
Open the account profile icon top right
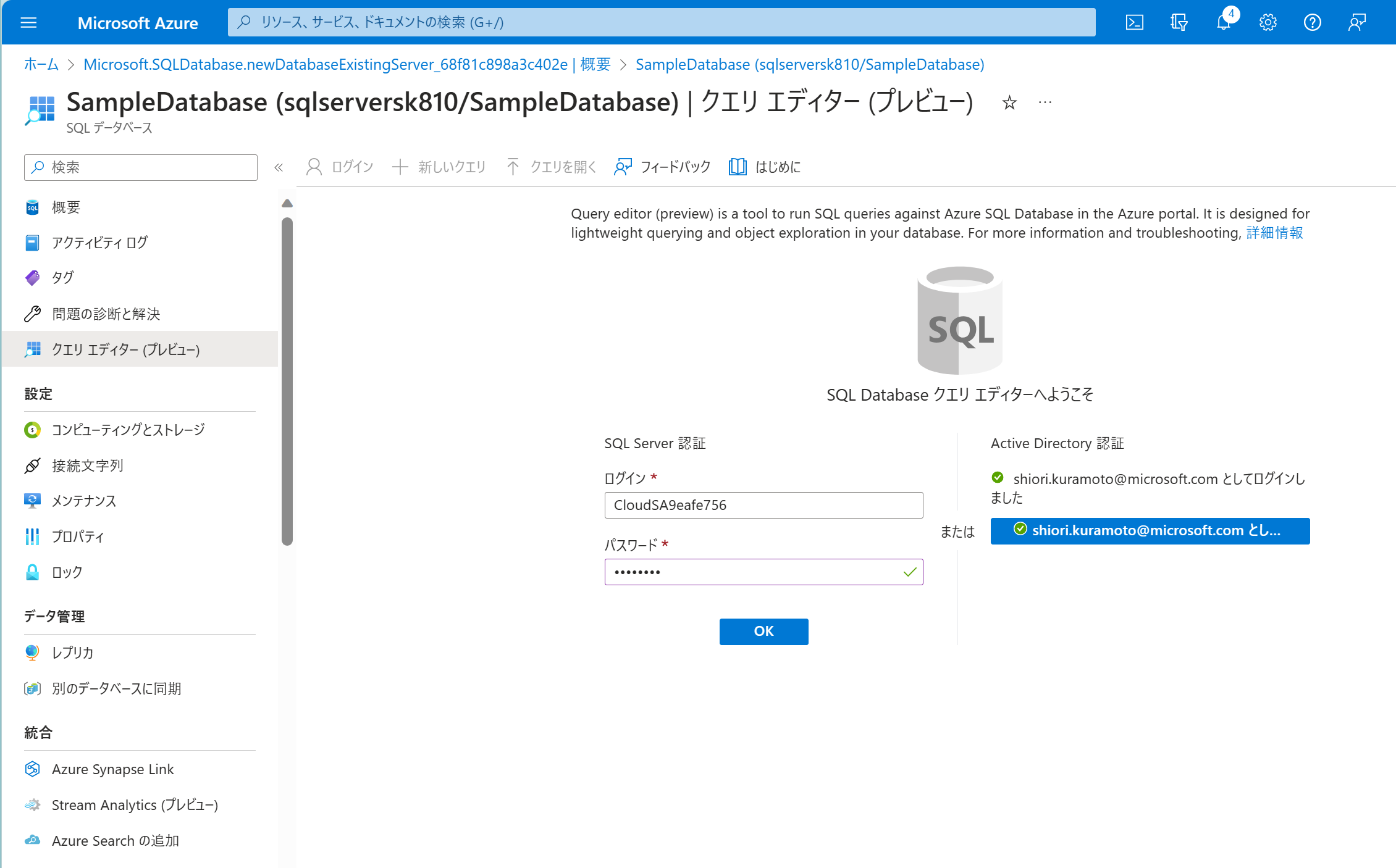coord(1356,22)
